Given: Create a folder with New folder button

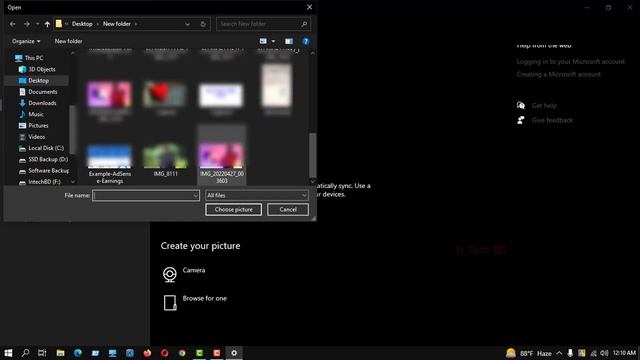Looking at the screenshot, I should point(68,41).
